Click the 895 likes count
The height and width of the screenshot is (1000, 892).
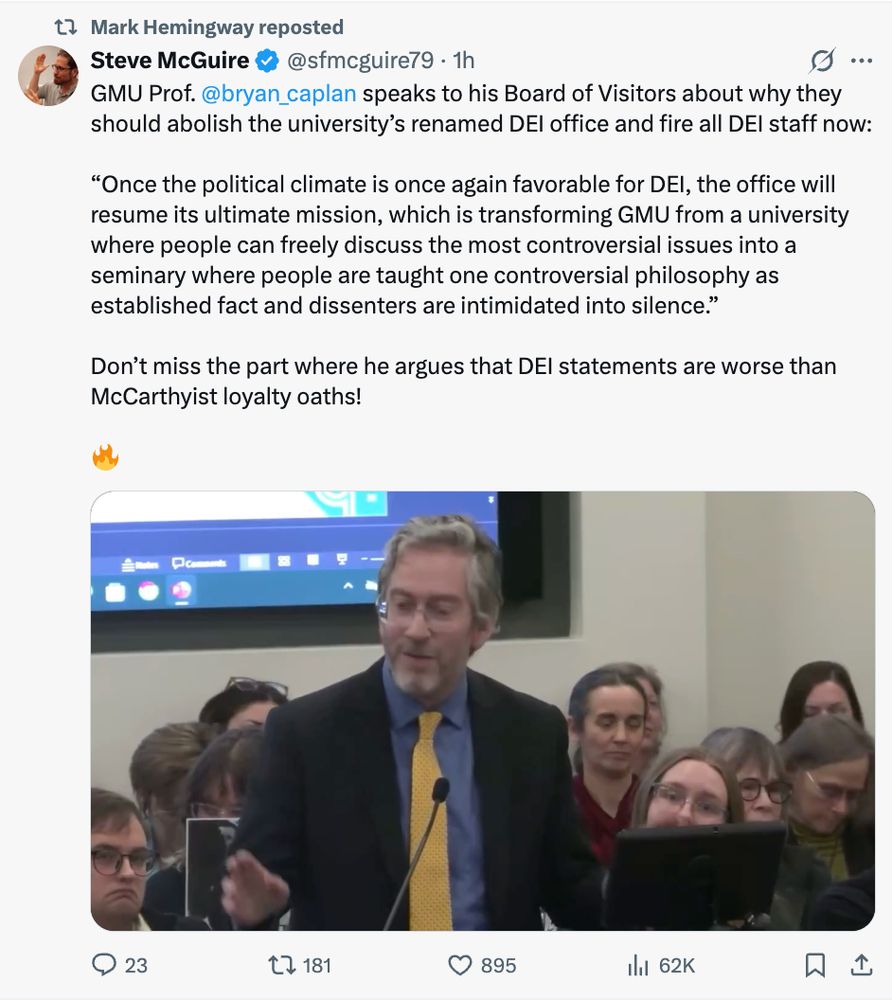tap(498, 965)
